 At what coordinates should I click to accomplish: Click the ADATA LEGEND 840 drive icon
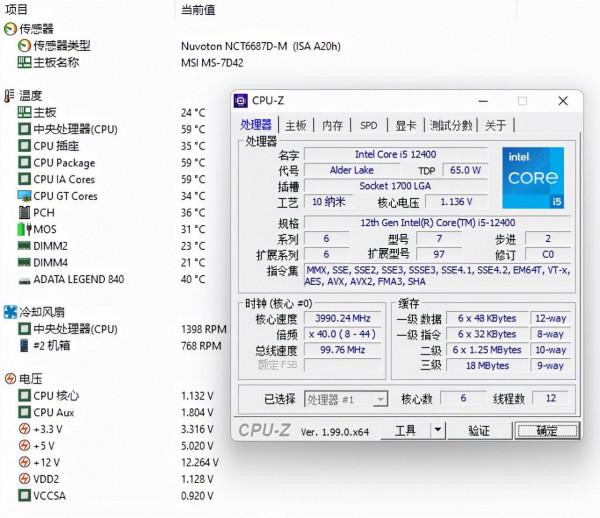(24, 281)
